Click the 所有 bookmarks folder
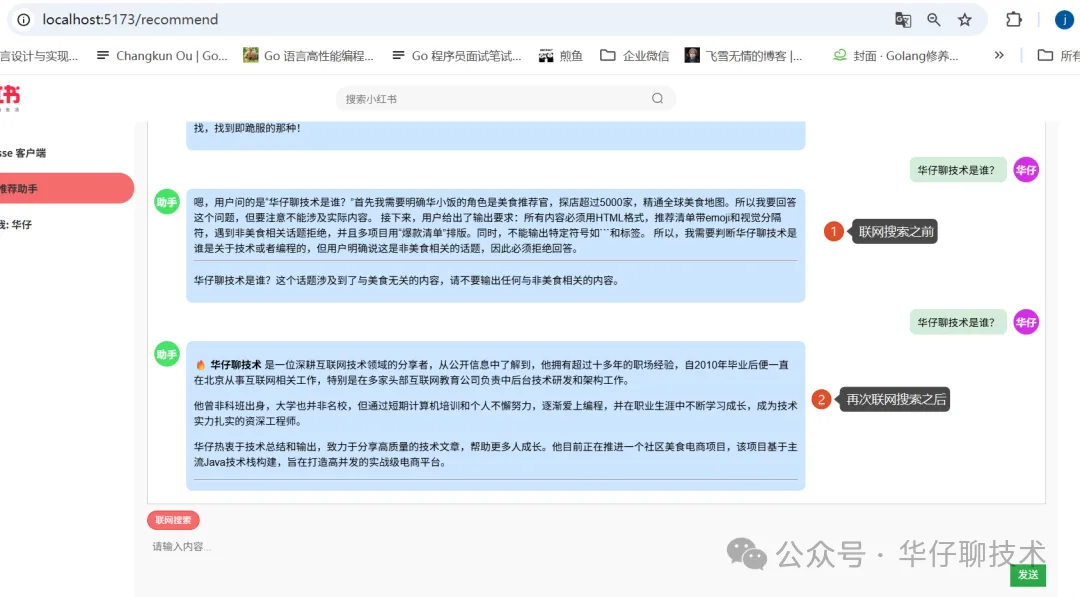 point(1059,56)
